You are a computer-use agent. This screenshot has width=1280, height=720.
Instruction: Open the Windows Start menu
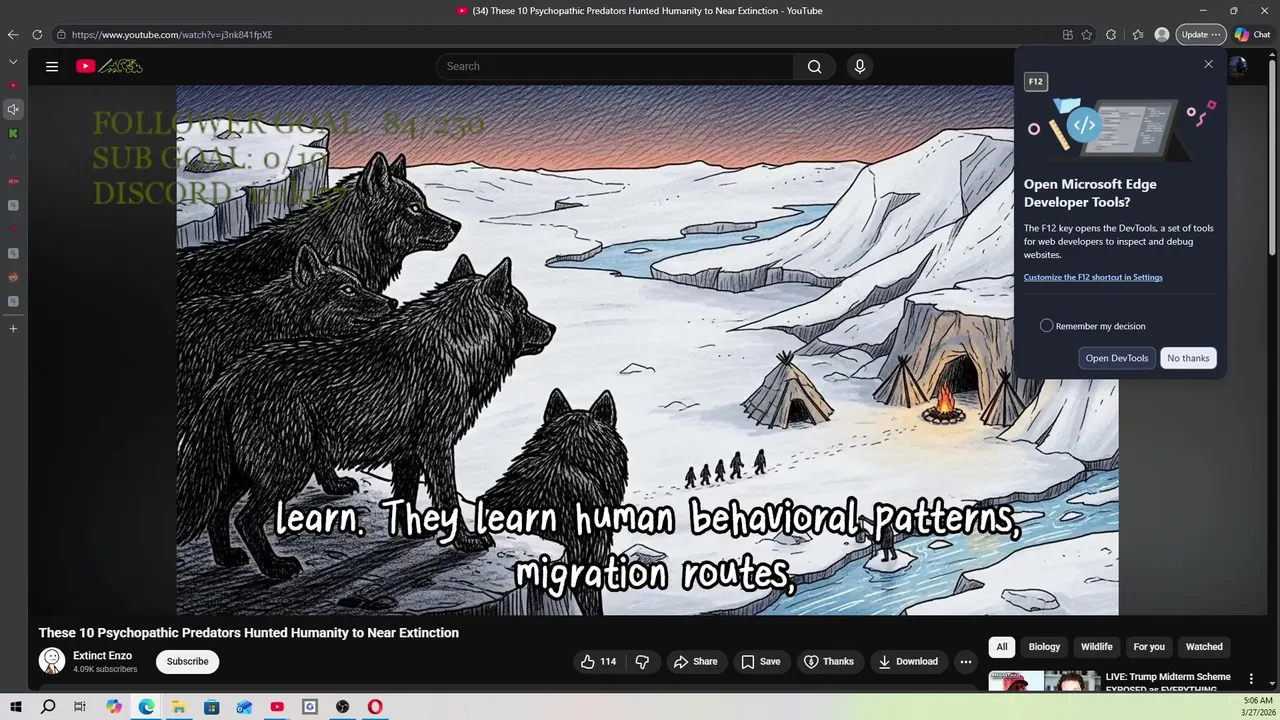pos(16,707)
